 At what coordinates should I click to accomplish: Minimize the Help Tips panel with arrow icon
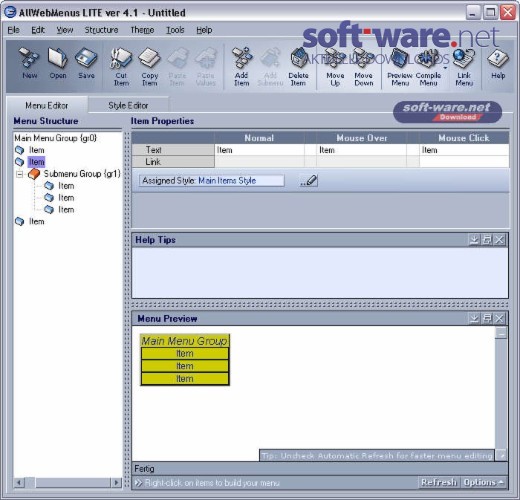coord(474,240)
